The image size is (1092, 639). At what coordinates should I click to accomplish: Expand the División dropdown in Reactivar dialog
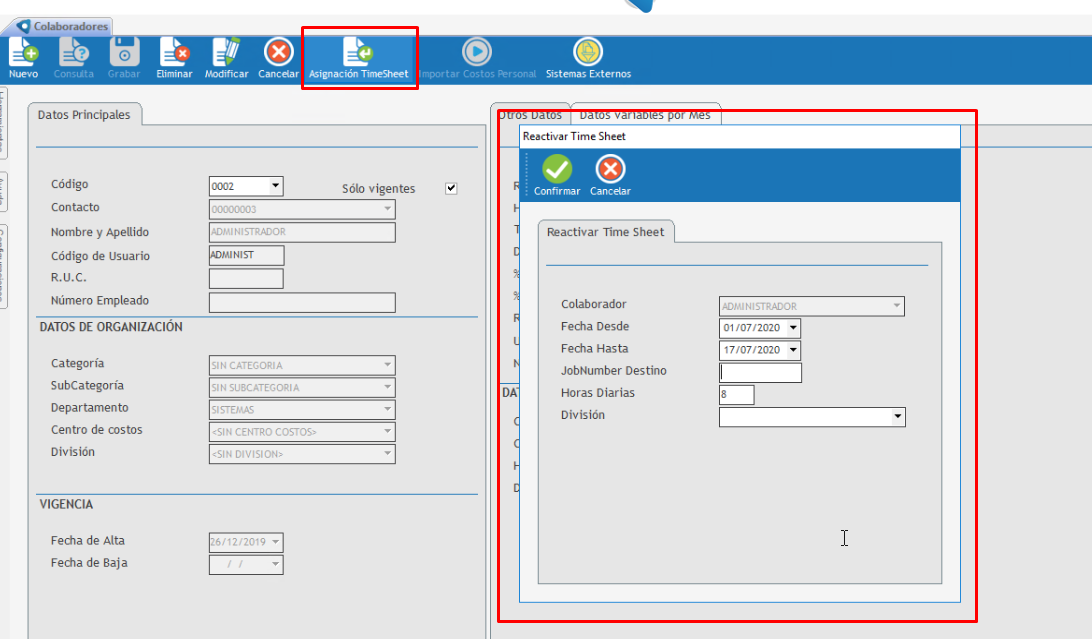click(898, 416)
